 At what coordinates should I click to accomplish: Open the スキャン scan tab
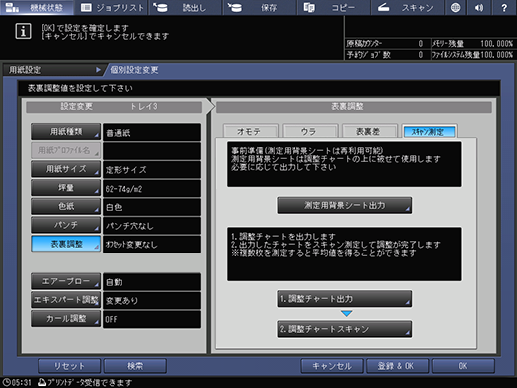click(x=407, y=7)
